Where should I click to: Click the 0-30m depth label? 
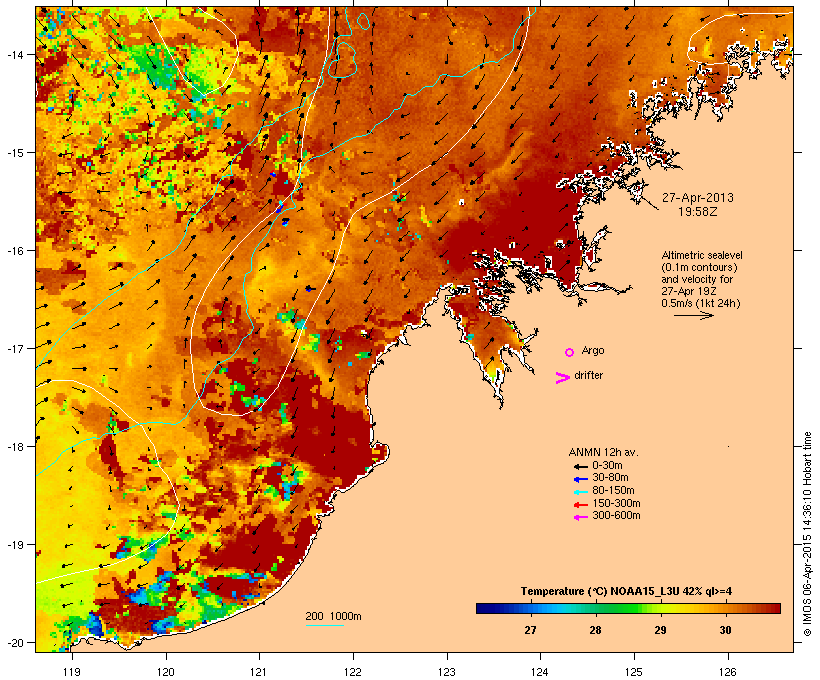click(x=607, y=466)
